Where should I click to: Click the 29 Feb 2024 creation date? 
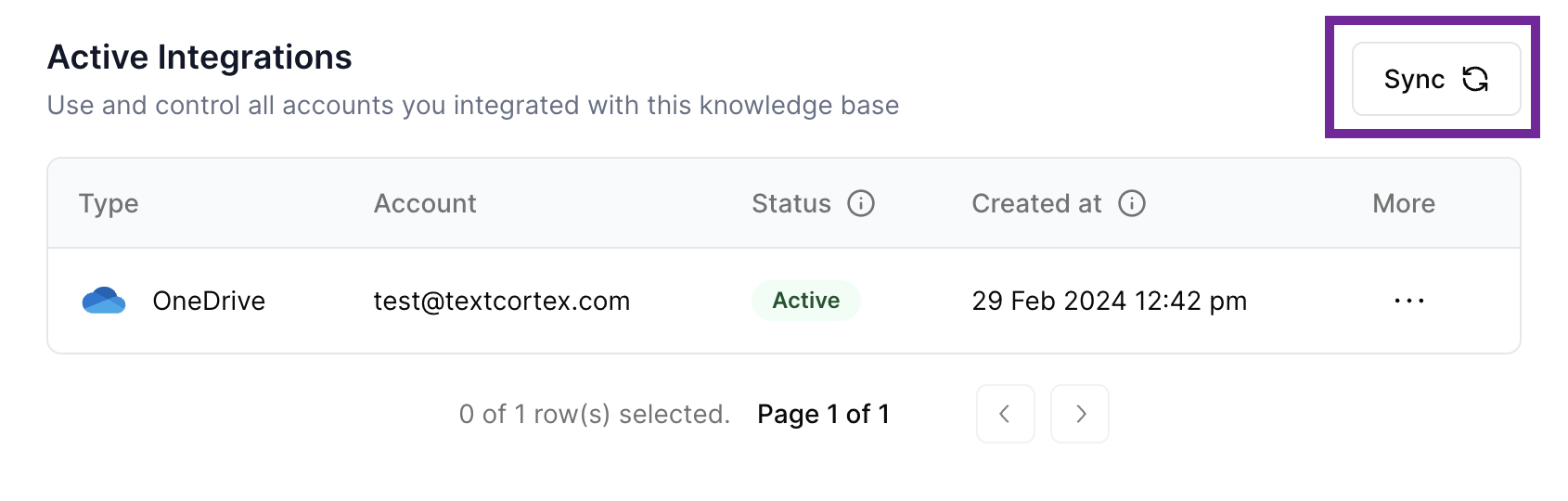[x=1109, y=301]
